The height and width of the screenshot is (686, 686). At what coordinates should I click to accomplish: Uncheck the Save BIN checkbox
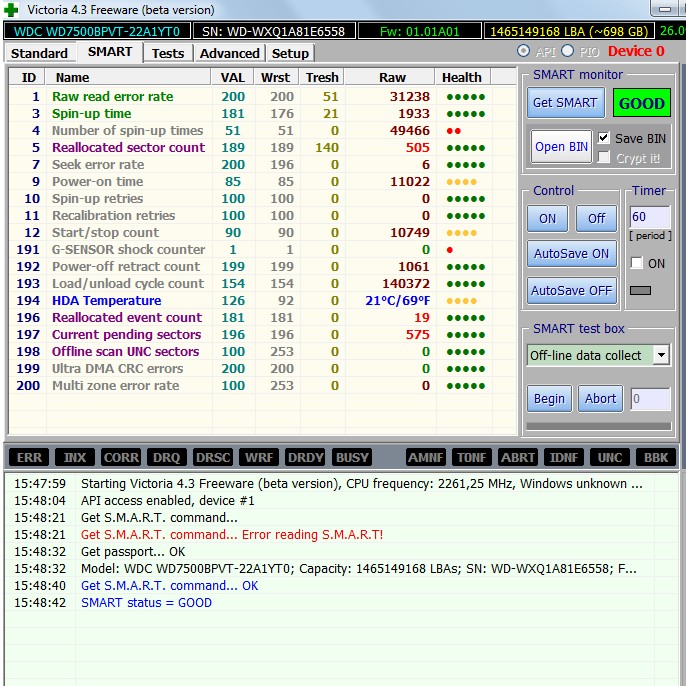(603, 138)
